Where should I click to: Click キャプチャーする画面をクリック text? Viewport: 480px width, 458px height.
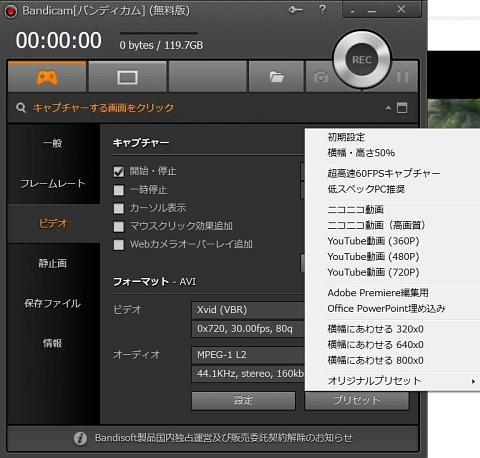click(x=103, y=108)
